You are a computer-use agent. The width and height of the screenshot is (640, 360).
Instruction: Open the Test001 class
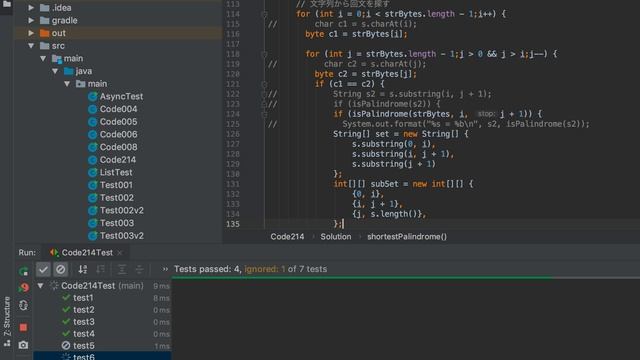tap(116, 185)
